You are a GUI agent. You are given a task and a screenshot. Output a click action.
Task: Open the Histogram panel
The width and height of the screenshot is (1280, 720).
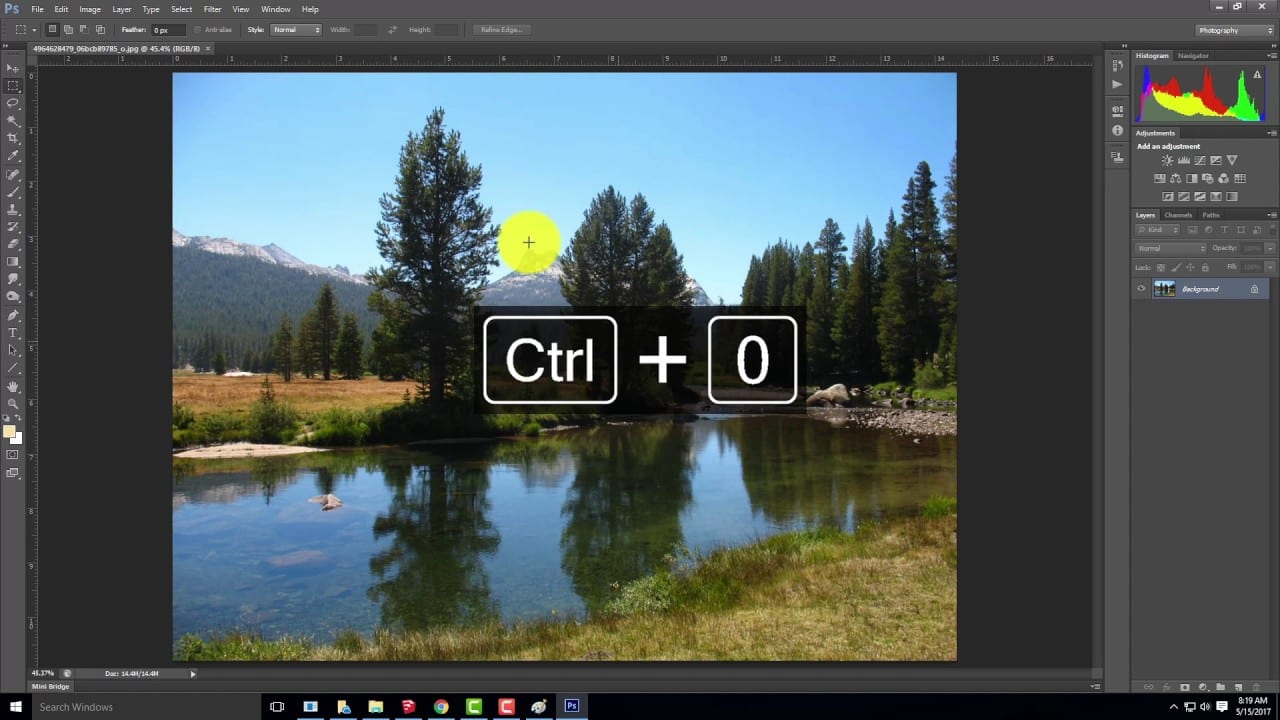tap(1150, 55)
